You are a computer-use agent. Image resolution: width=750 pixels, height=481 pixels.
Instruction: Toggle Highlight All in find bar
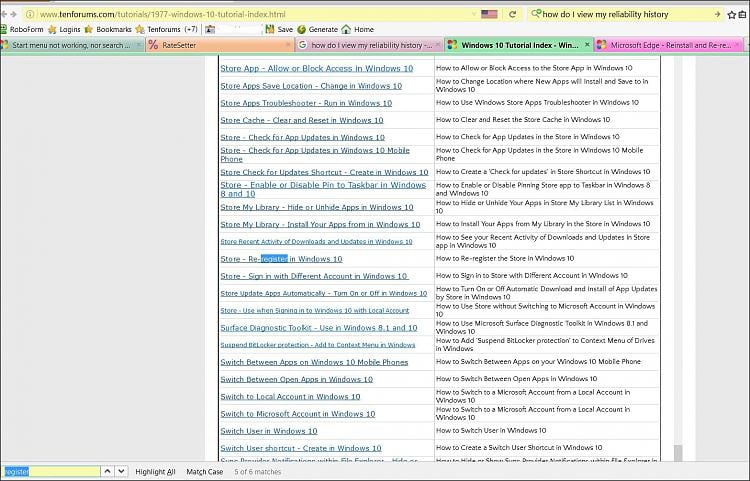point(155,472)
